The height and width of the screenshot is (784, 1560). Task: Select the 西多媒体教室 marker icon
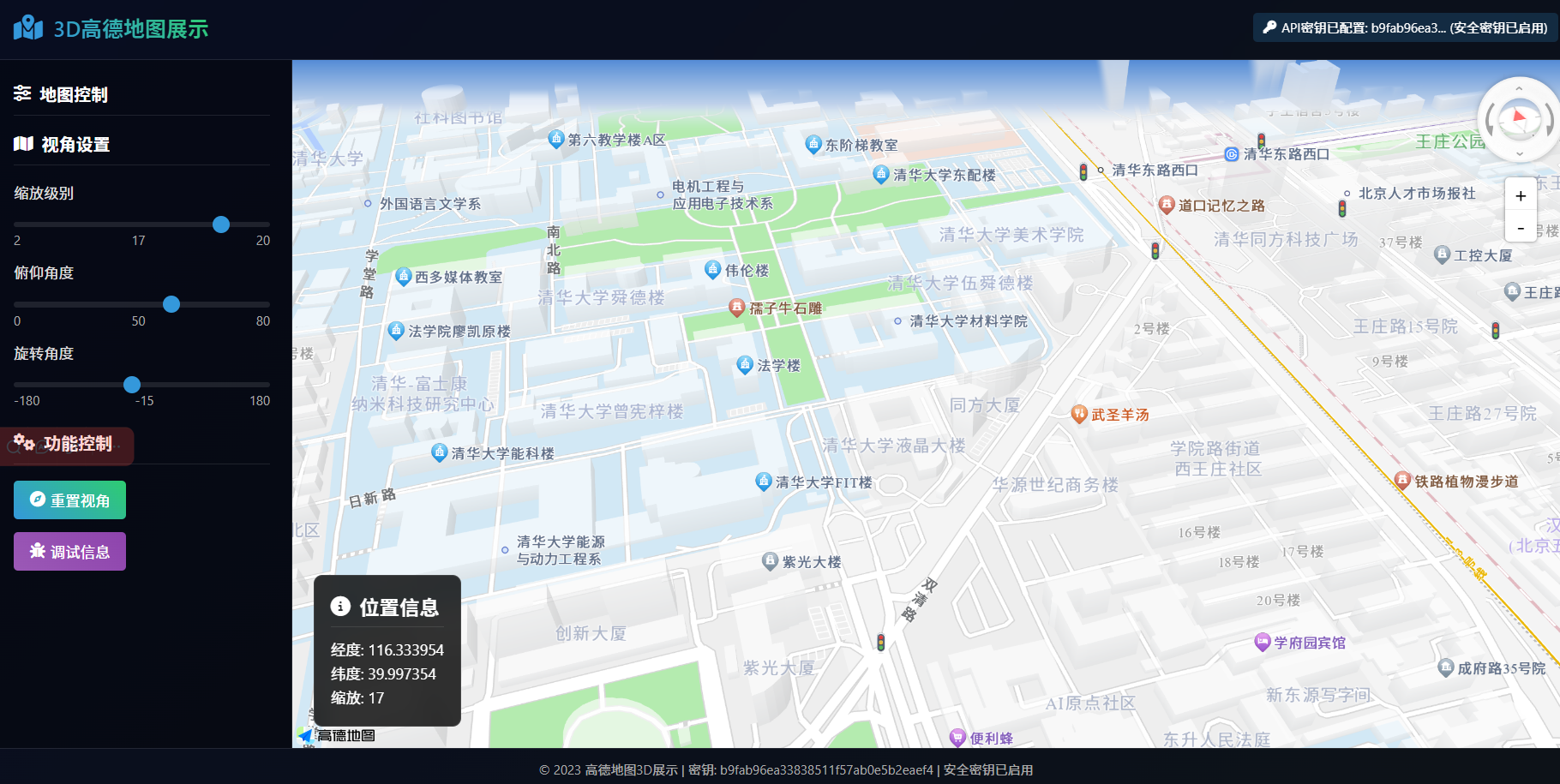pos(404,276)
